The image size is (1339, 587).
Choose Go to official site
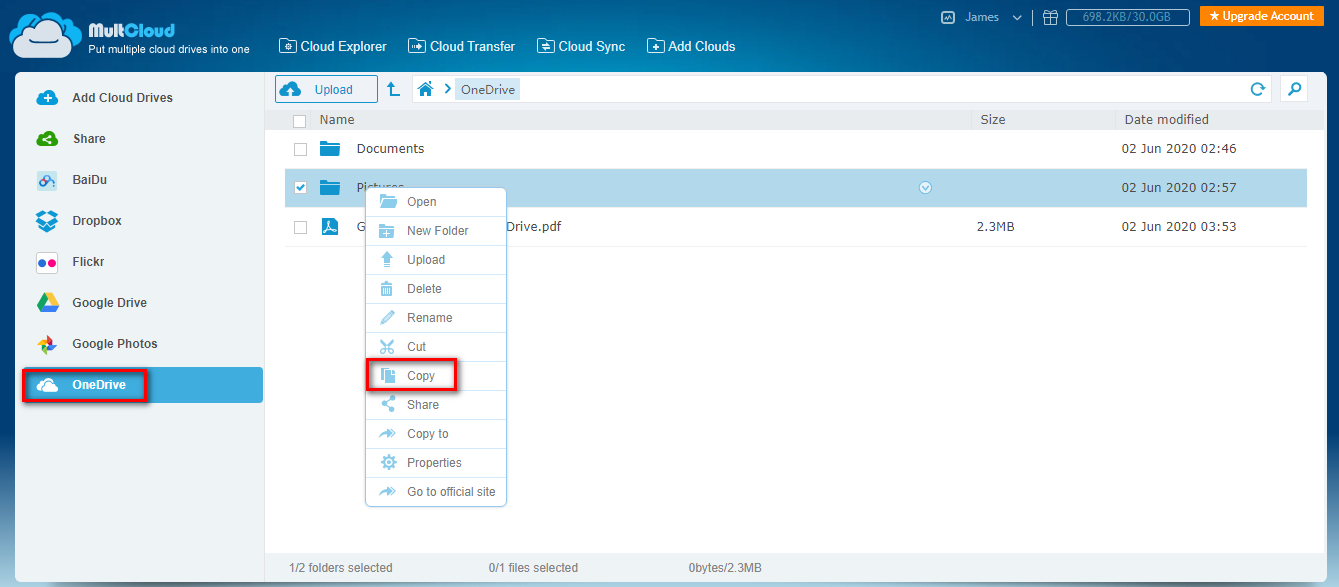[436, 492]
